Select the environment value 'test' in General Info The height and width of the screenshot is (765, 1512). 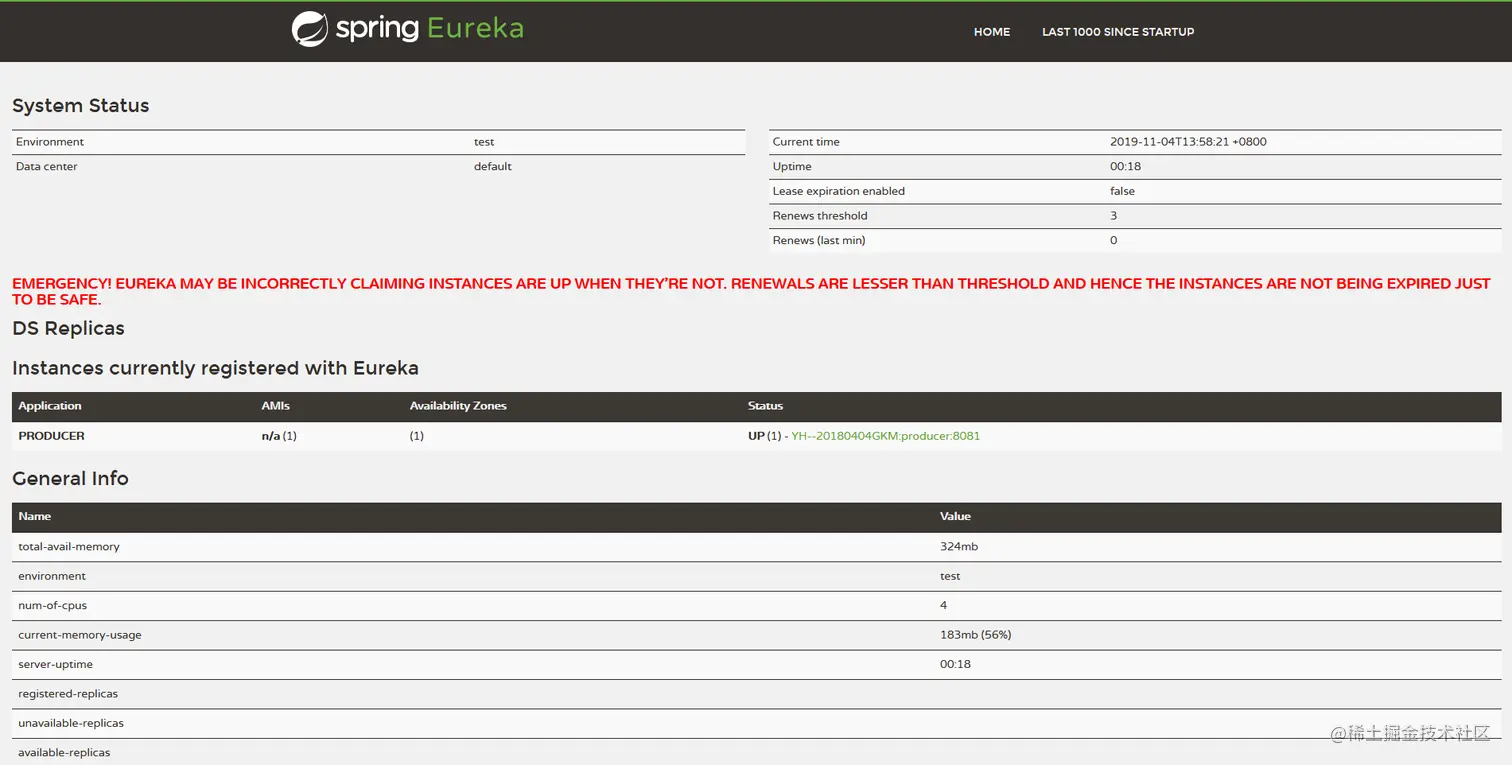tap(950, 577)
